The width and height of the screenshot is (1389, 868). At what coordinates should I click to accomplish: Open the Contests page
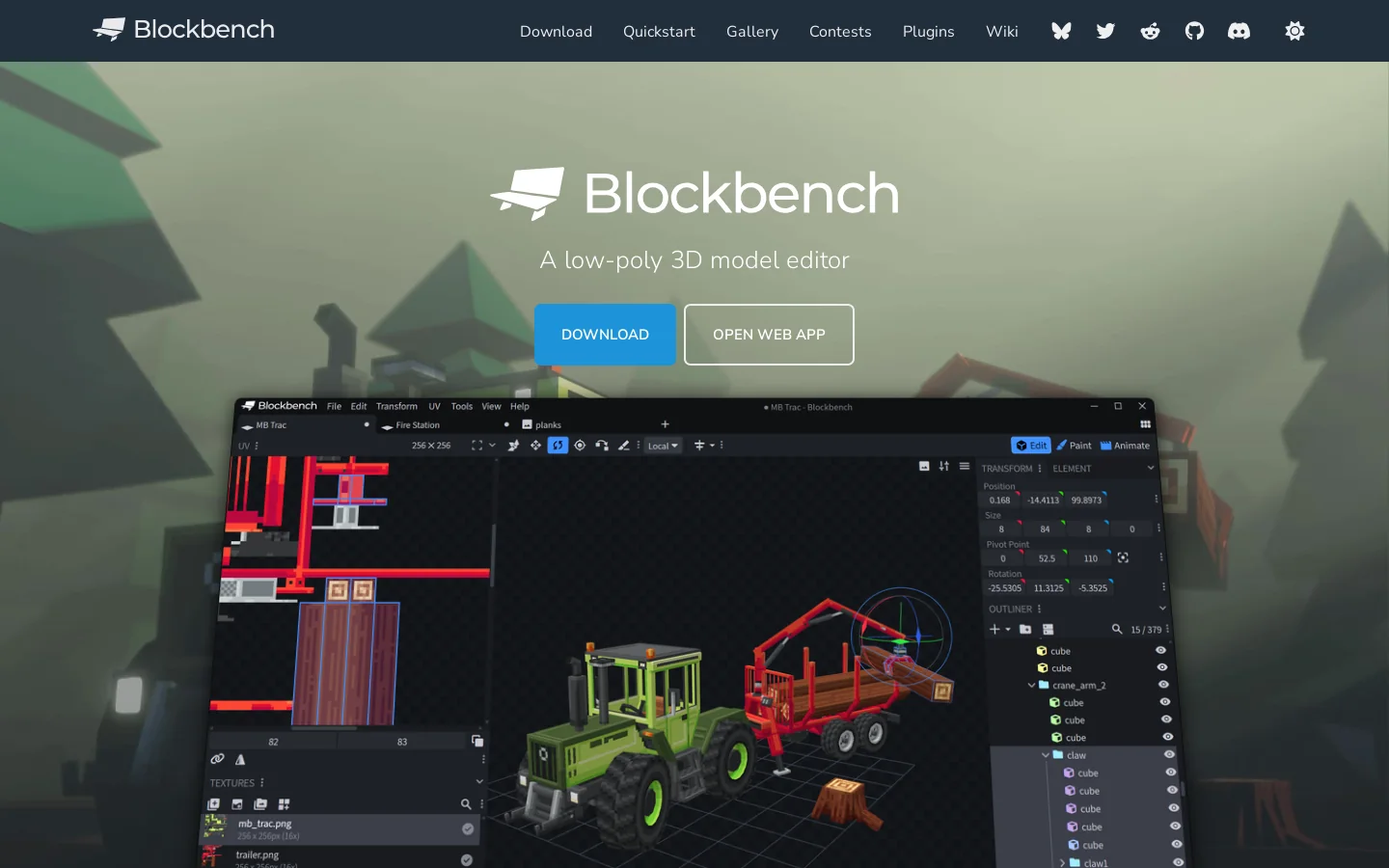coord(840,31)
